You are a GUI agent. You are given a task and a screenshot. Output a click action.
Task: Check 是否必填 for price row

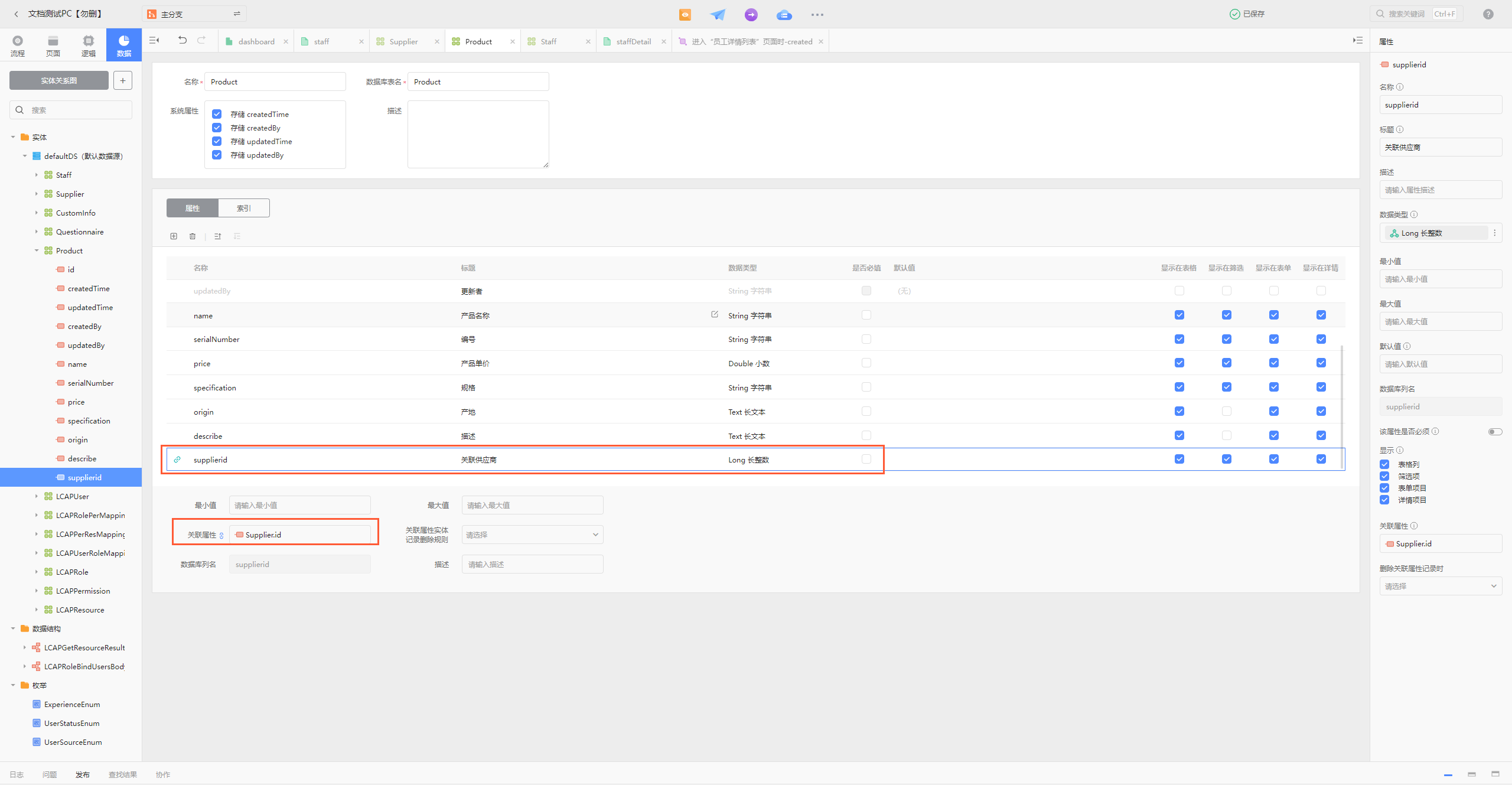click(x=866, y=363)
